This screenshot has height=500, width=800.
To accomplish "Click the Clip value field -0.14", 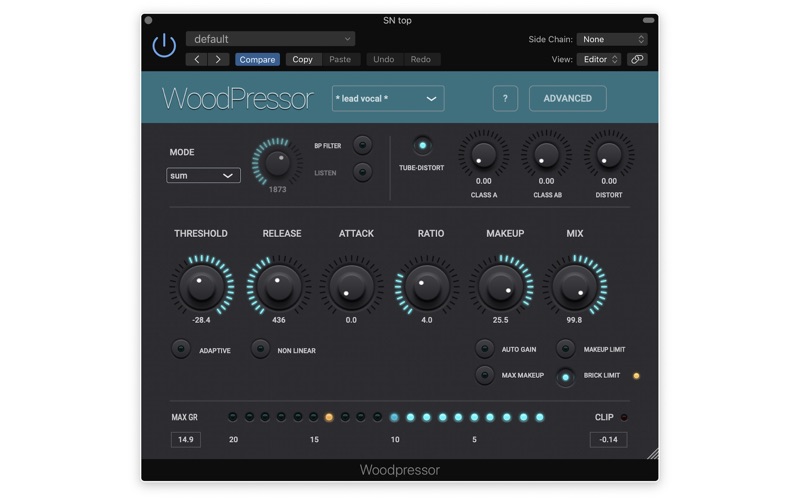I will tap(608, 440).
